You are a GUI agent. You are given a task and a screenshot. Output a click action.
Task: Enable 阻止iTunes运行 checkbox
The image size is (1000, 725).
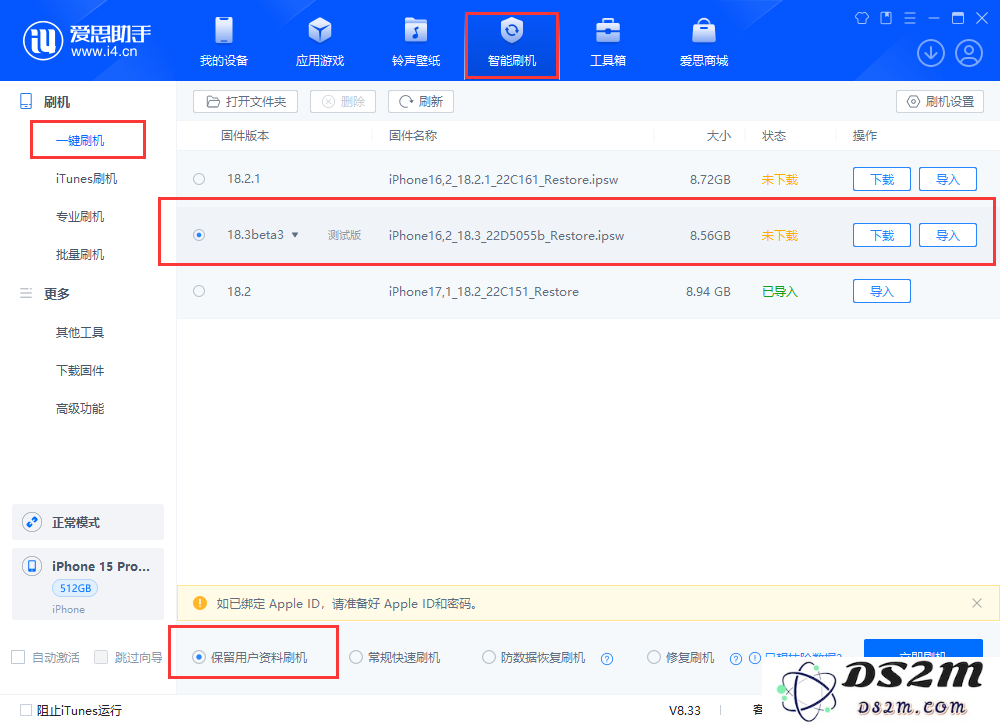tap(26, 710)
